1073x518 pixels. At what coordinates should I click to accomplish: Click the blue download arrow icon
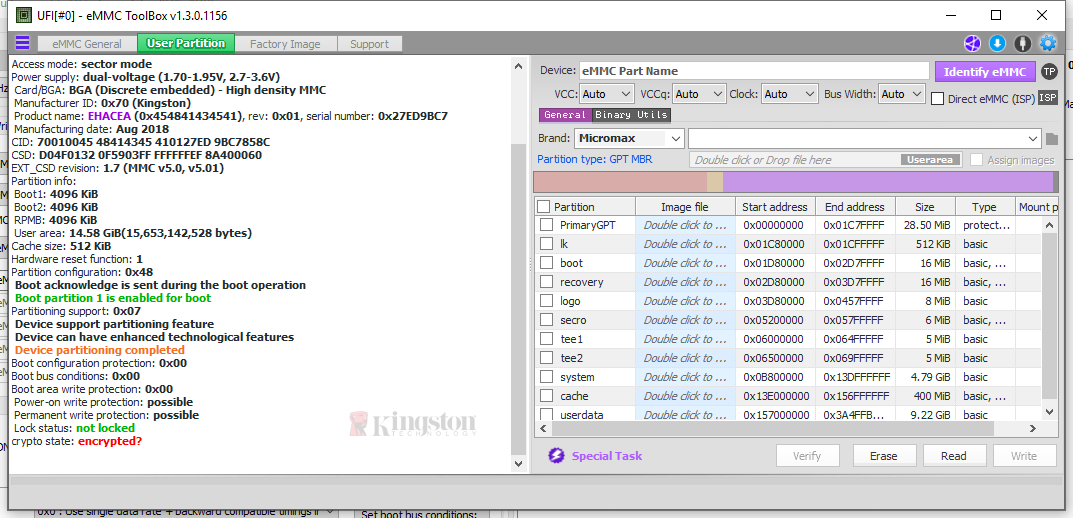point(997,44)
